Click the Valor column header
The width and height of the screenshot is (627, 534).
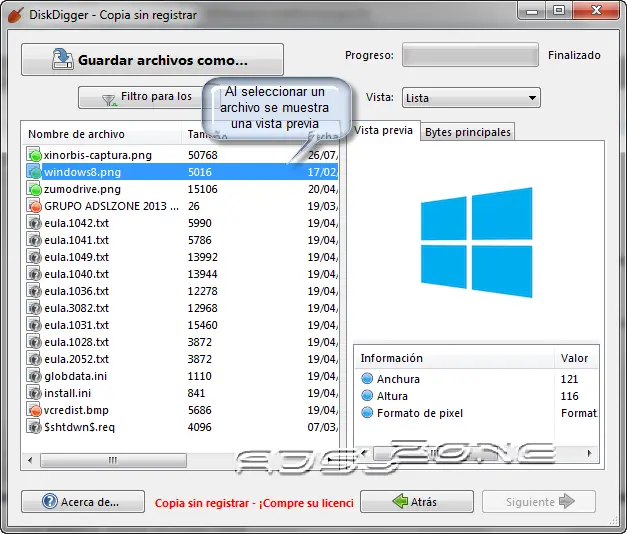(577, 358)
